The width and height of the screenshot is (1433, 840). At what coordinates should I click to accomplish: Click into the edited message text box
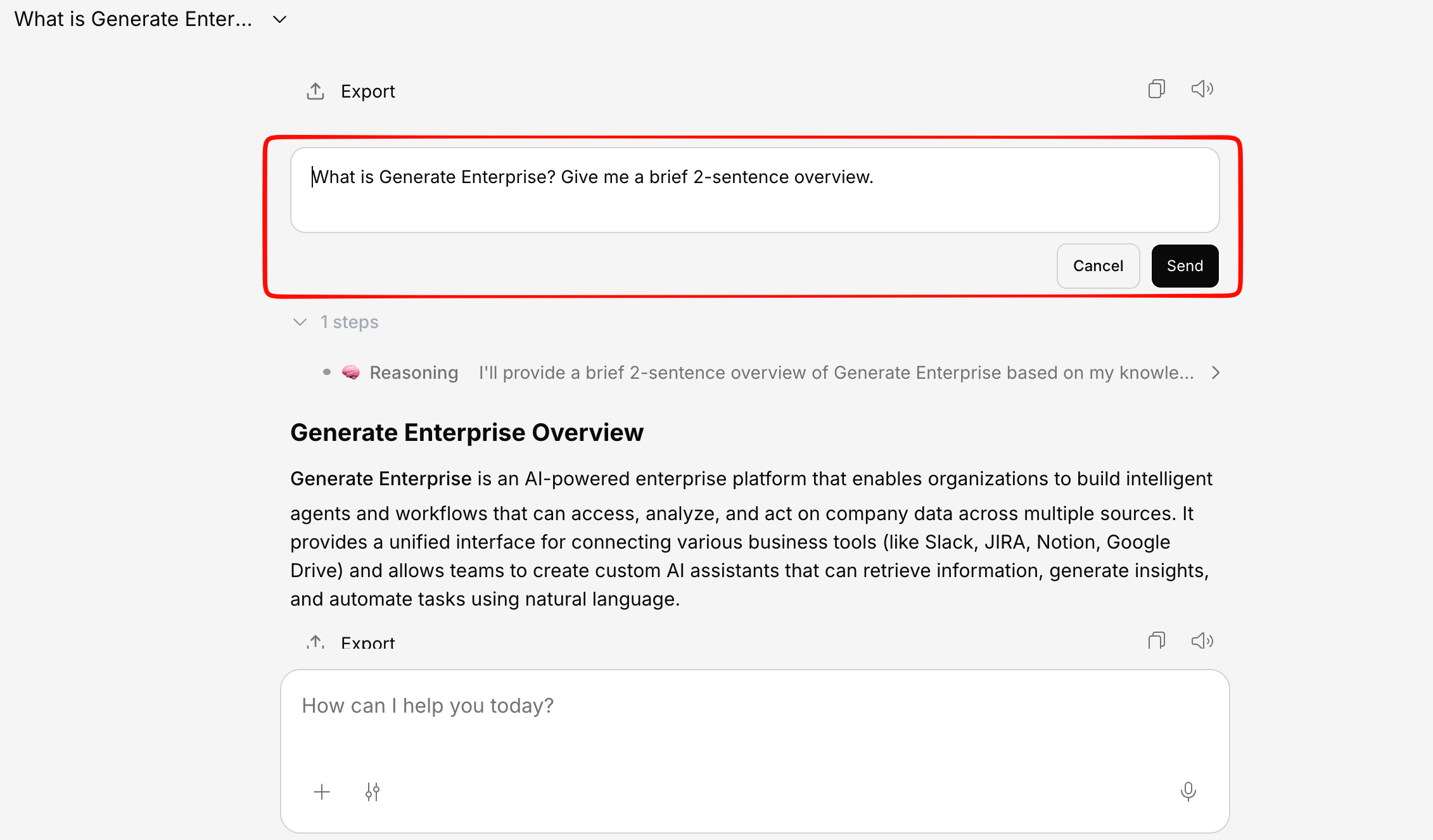[754, 190]
